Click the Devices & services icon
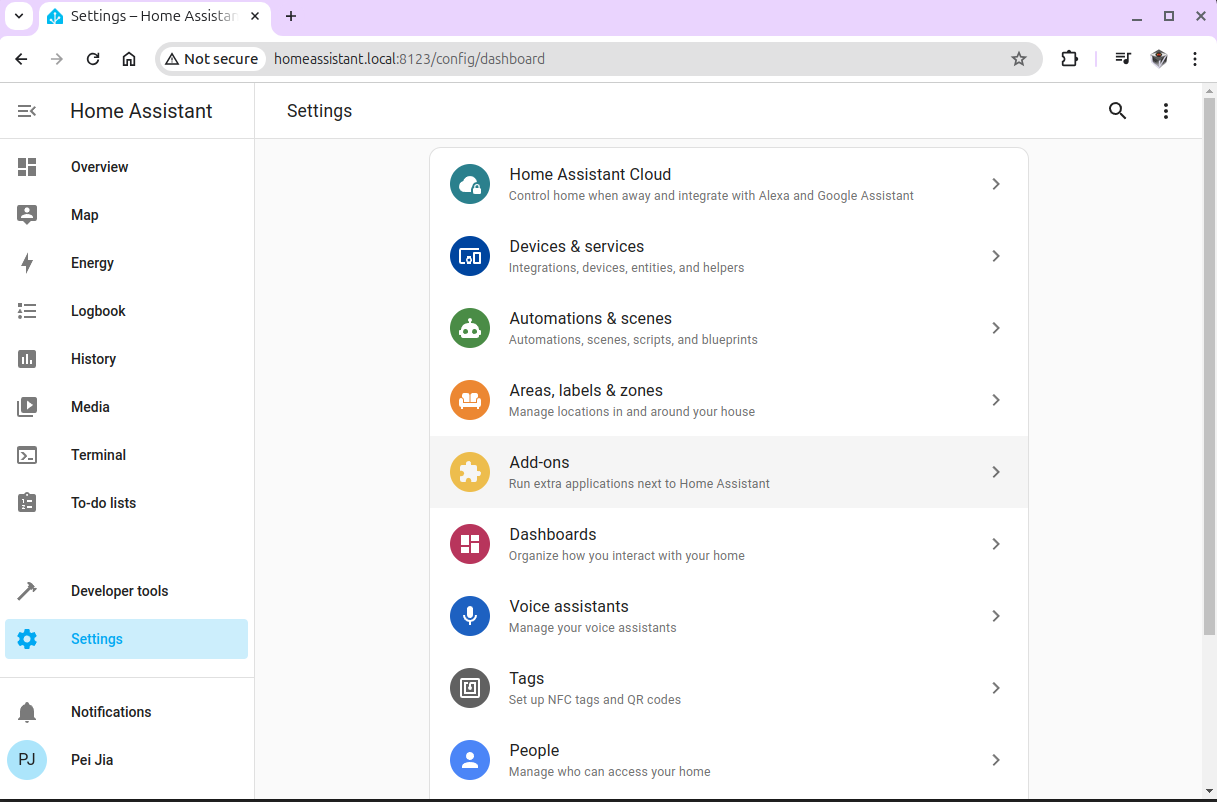Viewport: 1217px width, 802px height. [470, 256]
